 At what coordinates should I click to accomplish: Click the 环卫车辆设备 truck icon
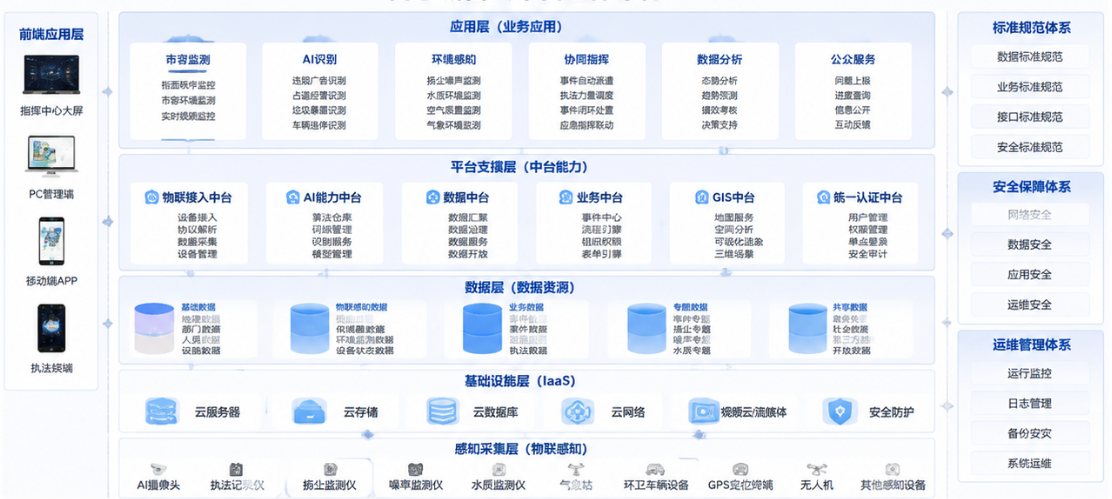(x=655, y=469)
